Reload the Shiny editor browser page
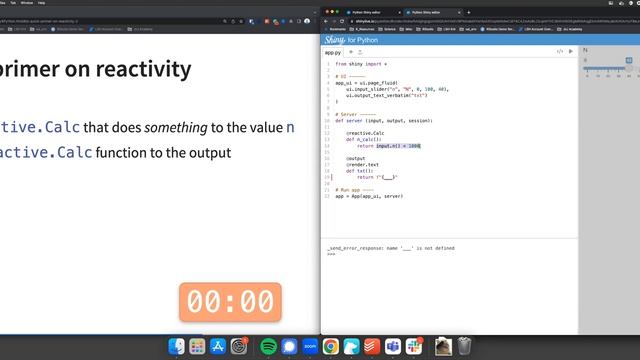This screenshot has width=640, height=360. click(x=342, y=21)
